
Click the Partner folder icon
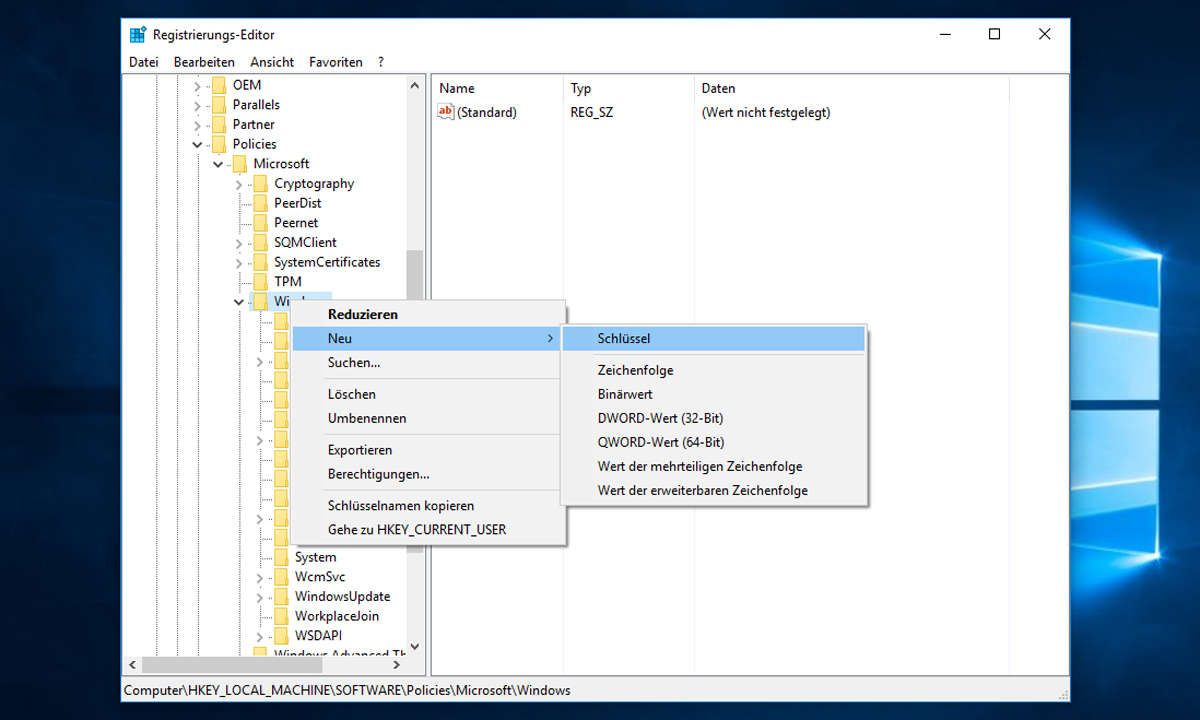[219, 124]
